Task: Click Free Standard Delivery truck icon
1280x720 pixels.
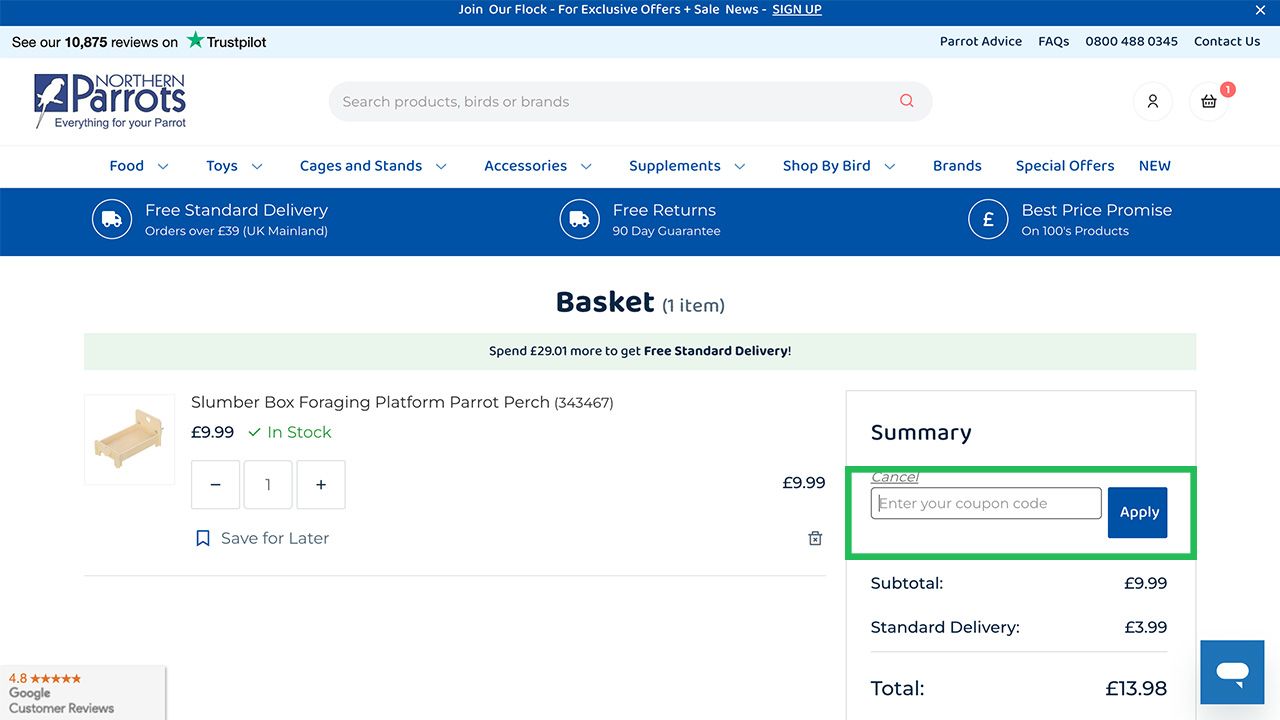Action: [x=112, y=220]
